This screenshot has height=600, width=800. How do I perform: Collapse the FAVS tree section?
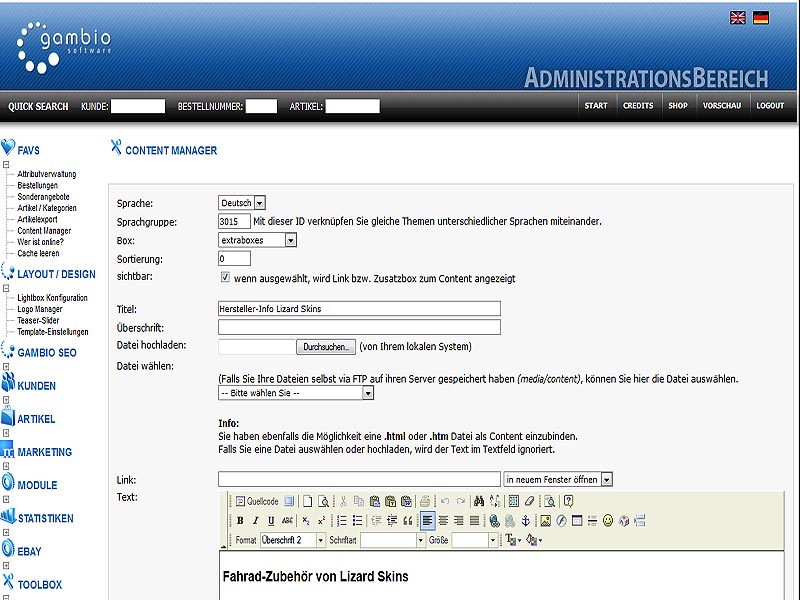[6, 164]
